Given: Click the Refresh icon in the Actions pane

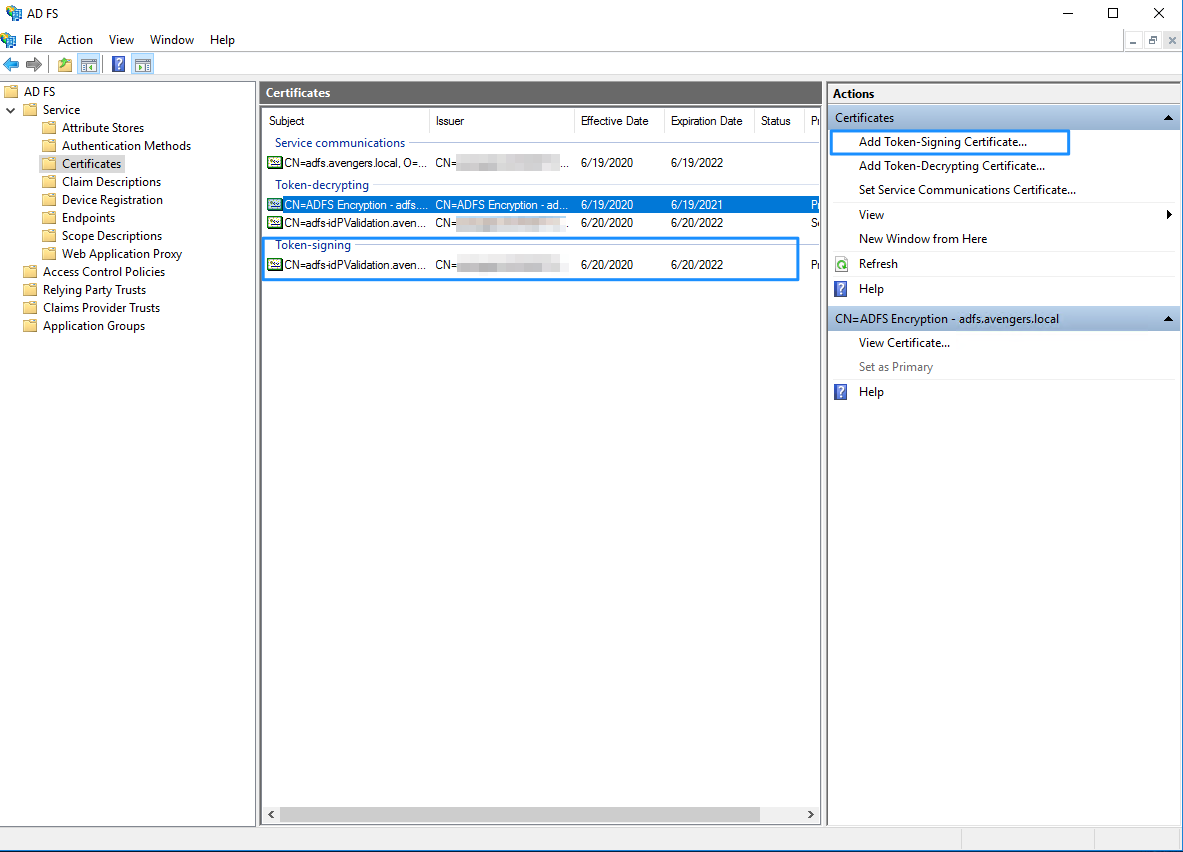Looking at the screenshot, I should [x=841, y=263].
